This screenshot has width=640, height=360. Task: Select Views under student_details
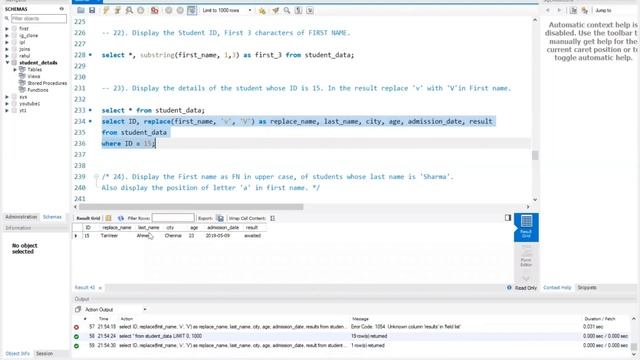33,76
